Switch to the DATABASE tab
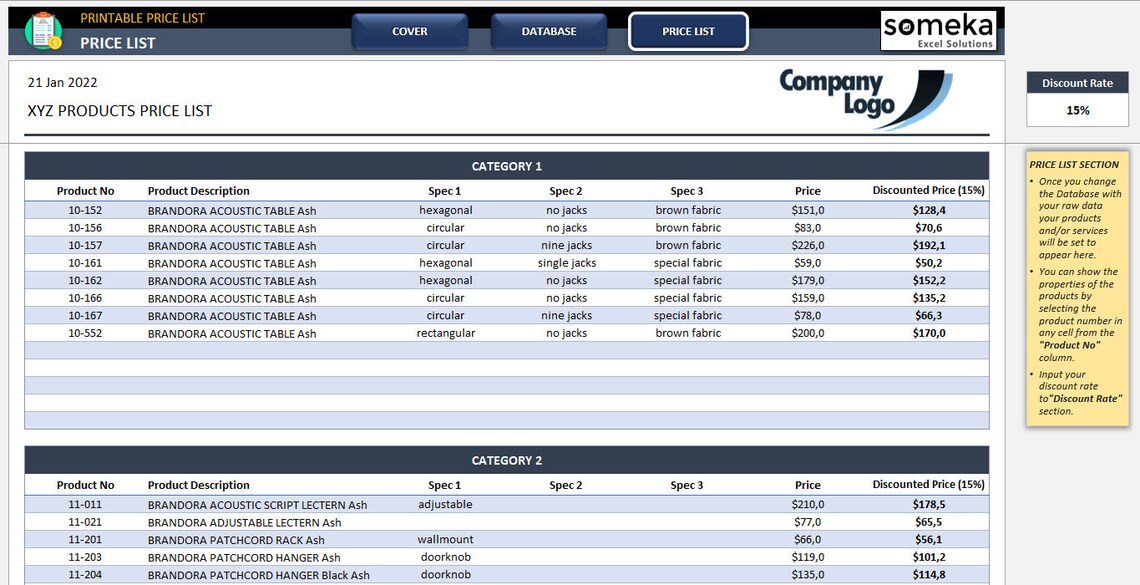The width and height of the screenshot is (1140, 585). tap(549, 31)
